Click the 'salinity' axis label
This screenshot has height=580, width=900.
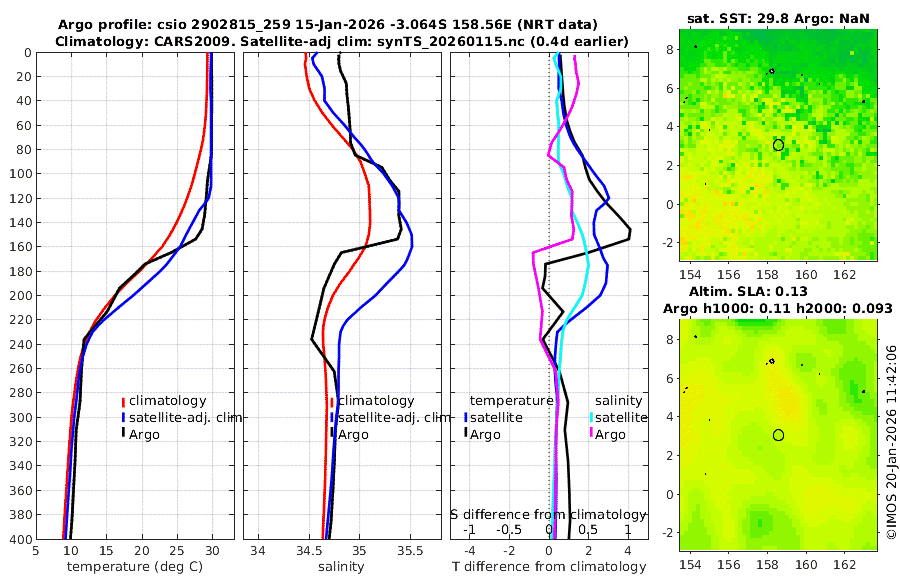341,567
